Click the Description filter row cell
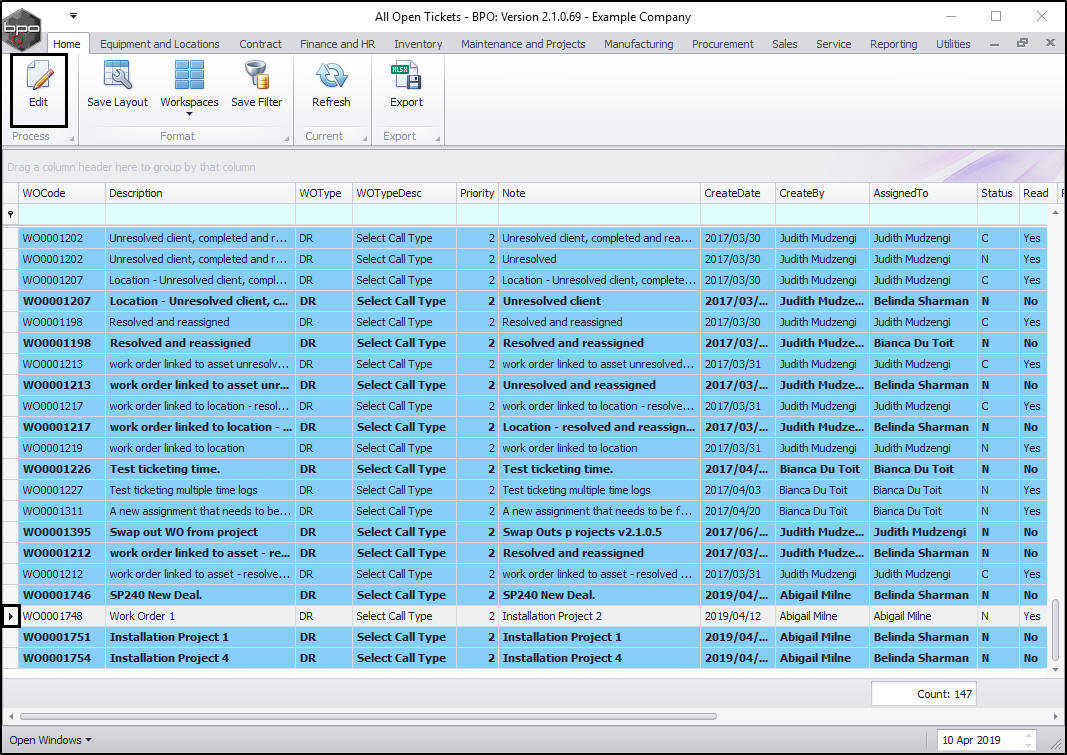Screen dimensions: 1067x755 [x=200, y=215]
